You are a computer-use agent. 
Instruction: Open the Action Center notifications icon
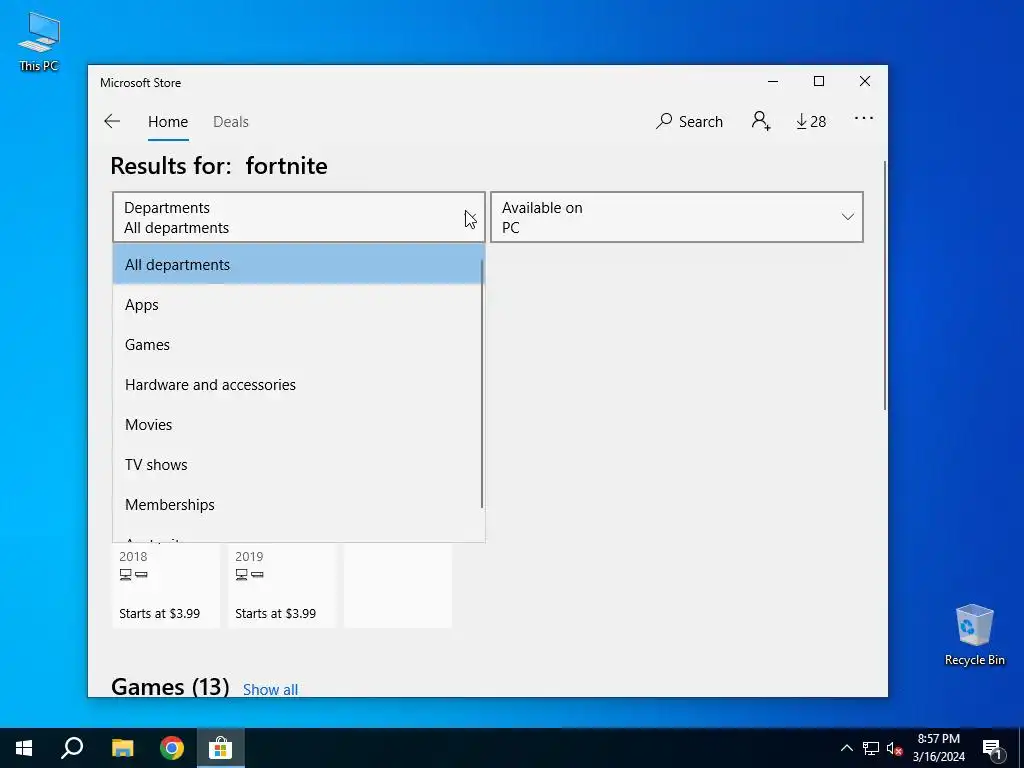click(x=993, y=748)
